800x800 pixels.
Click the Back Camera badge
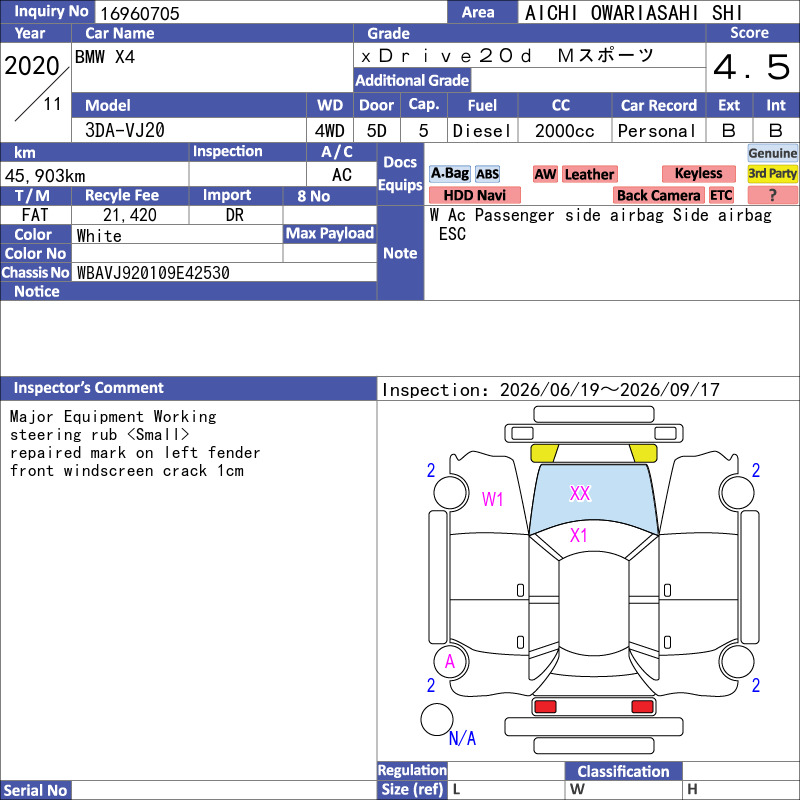click(658, 195)
